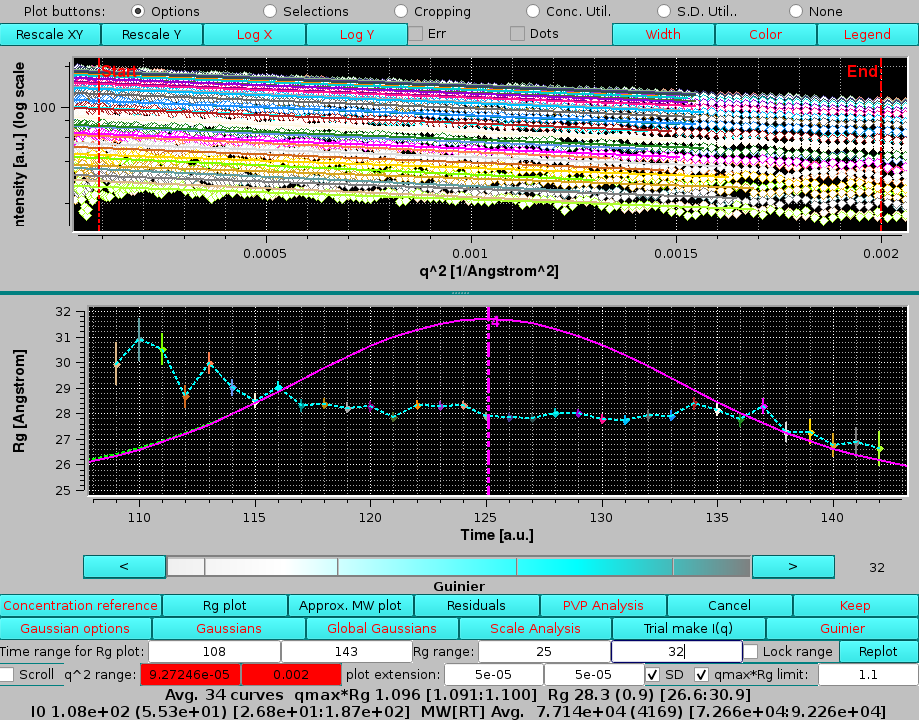Screen dimensions: 920x720
Task: Navigate backward using the left arrow button
Action: point(123,566)
